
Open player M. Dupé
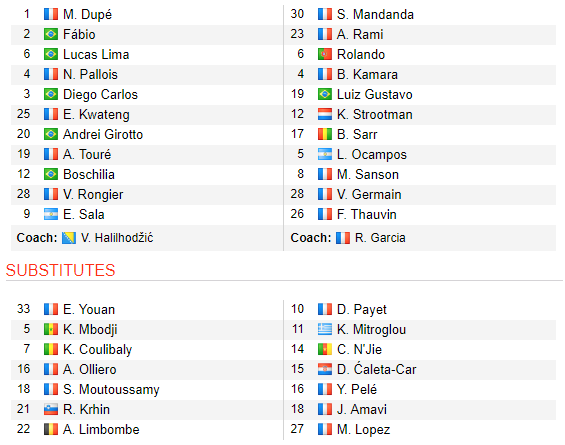pos(87,14)
